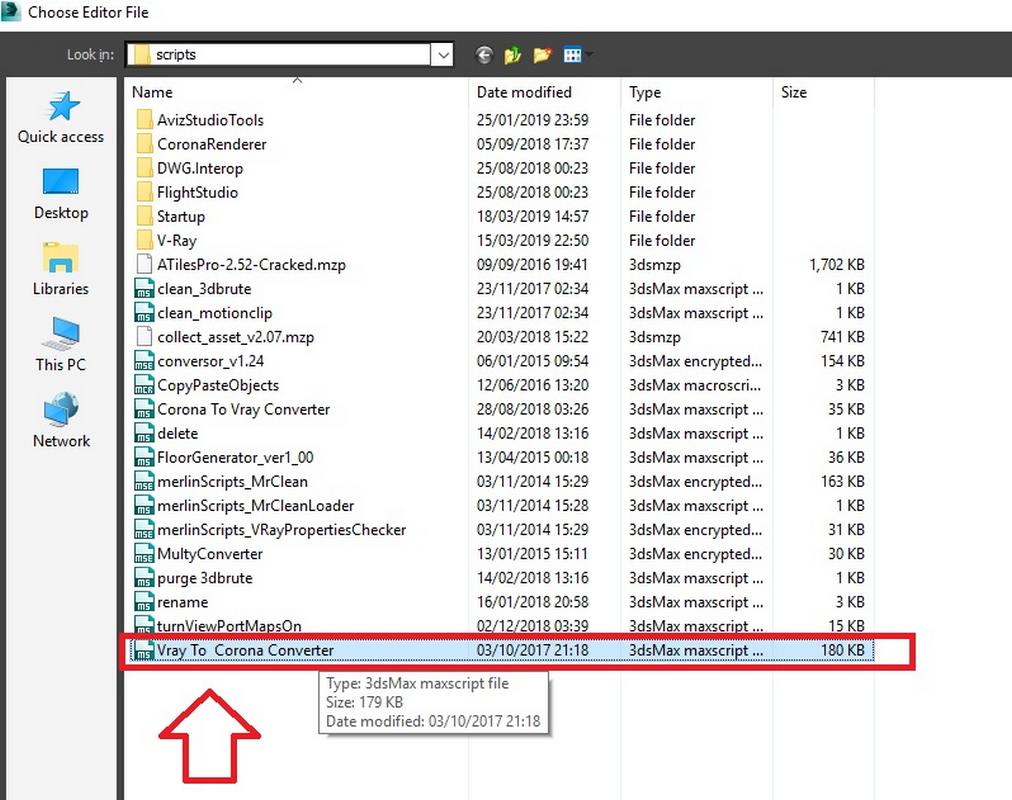Click the 741 KB size cell
1012x800 pixels.
click(842, 337)
